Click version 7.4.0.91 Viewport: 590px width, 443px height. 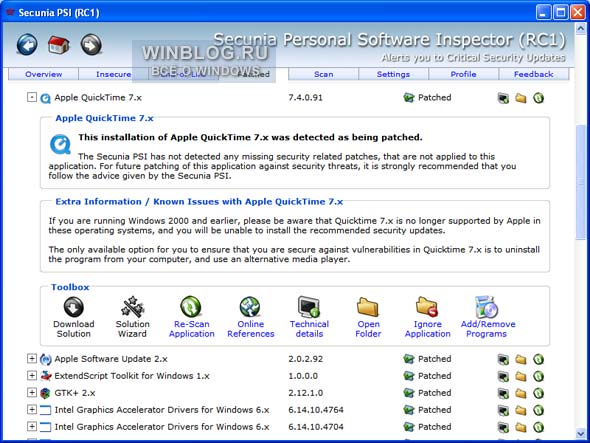click(306, 97)
